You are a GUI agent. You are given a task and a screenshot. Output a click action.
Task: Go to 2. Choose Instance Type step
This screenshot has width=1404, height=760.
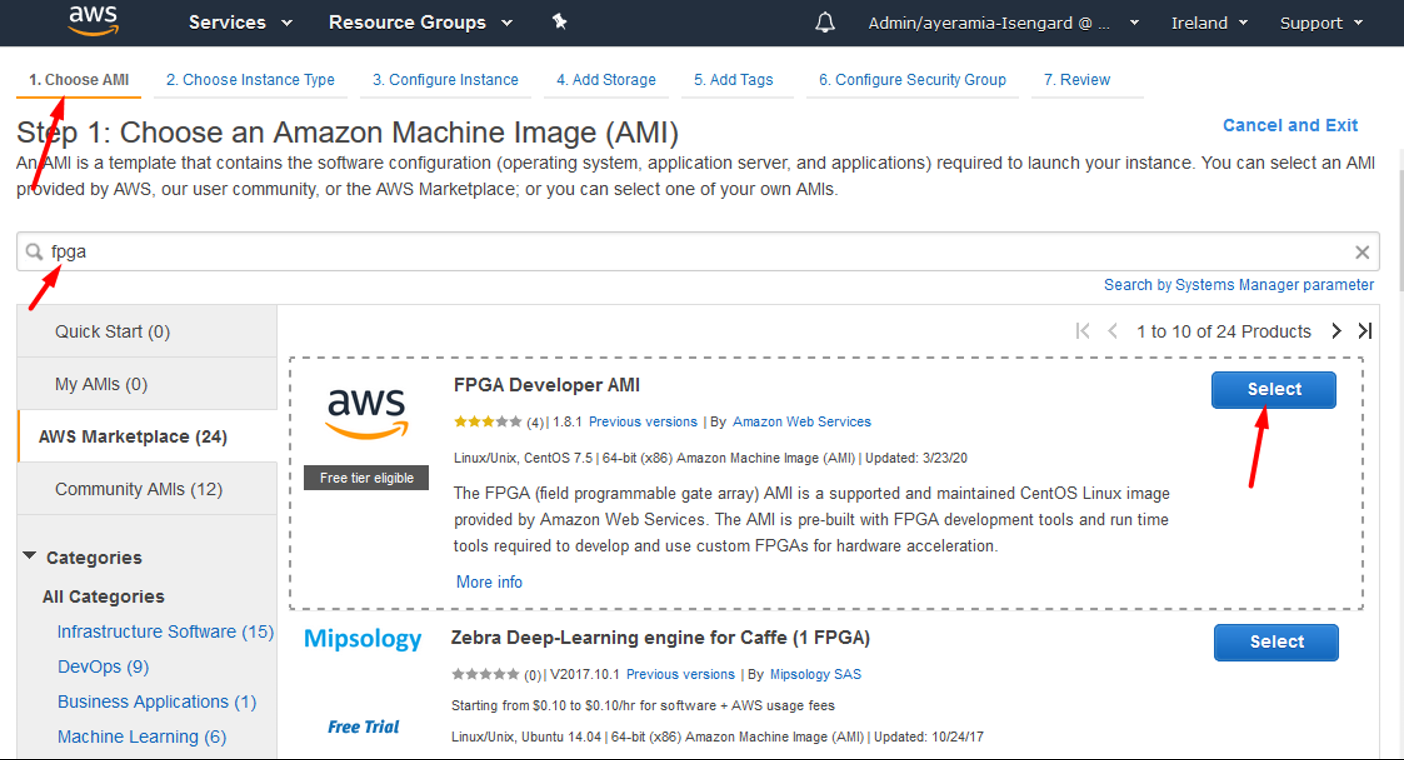[250, 80]
